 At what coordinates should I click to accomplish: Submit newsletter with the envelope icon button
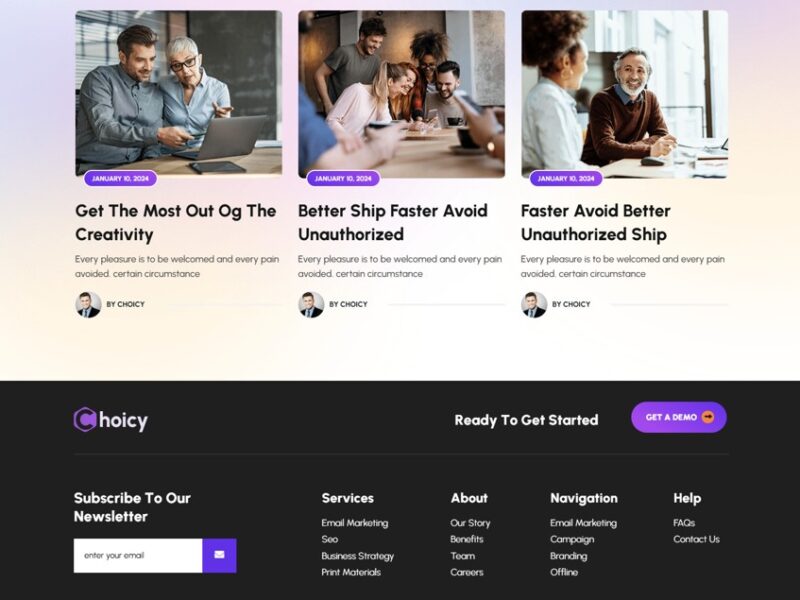point(219,555)
